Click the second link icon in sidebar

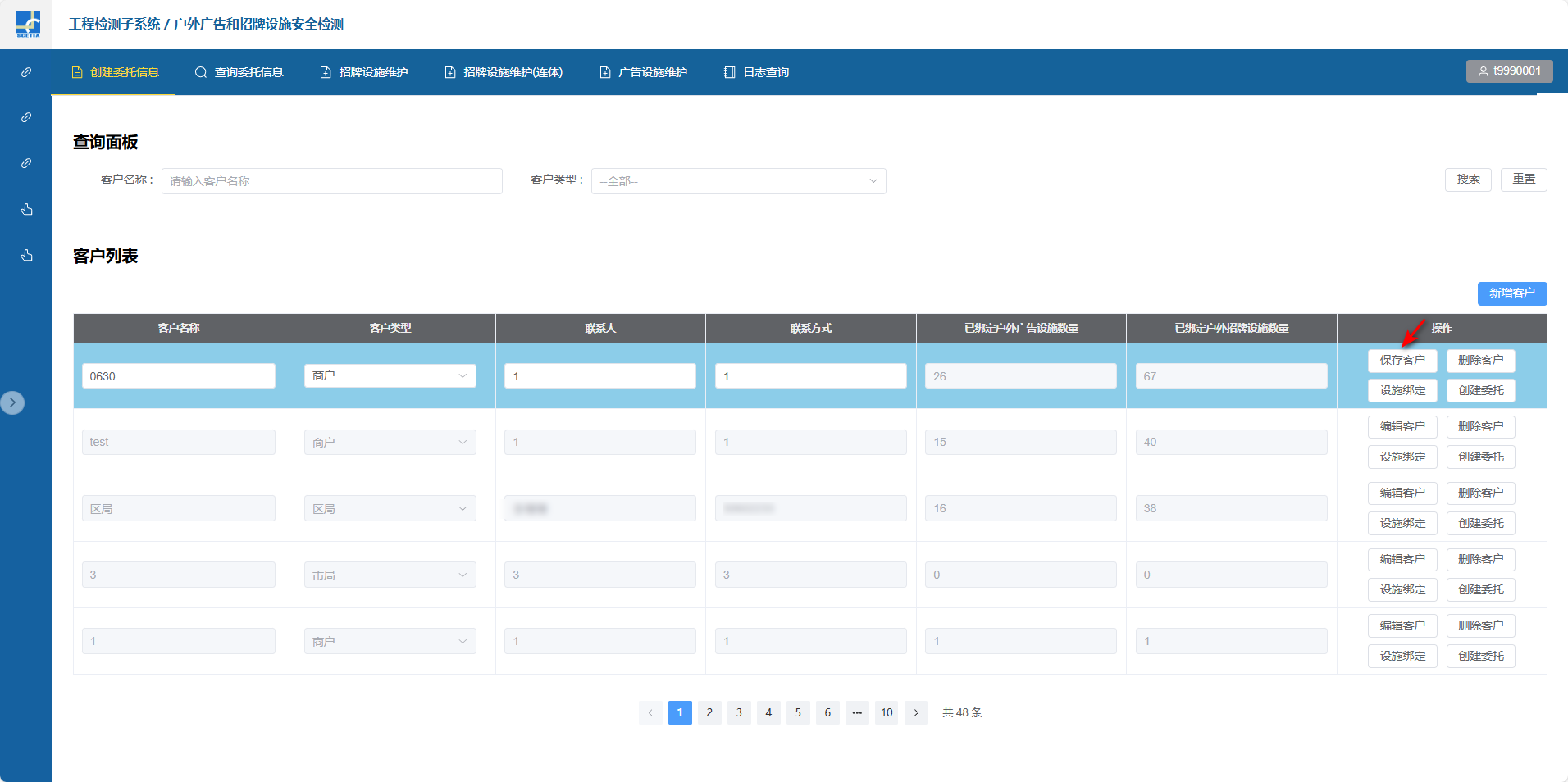point(26,117)
